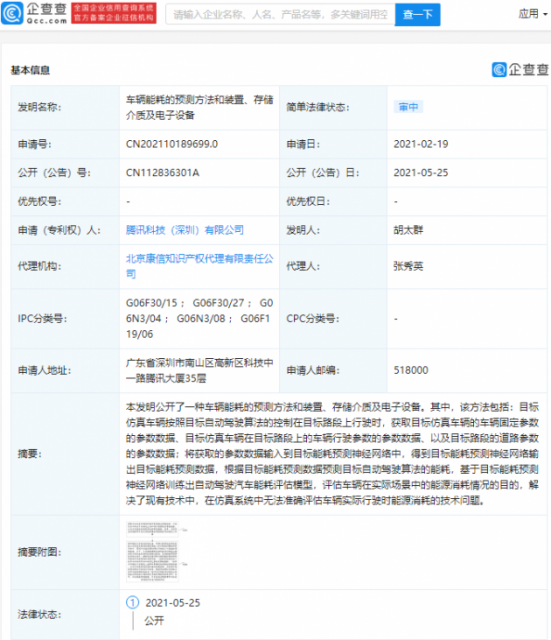Viewport: 551px width, 640px height.
Task: Click the 基本信息 section heading
Action: pyautogui.click(x=30, y=70)
